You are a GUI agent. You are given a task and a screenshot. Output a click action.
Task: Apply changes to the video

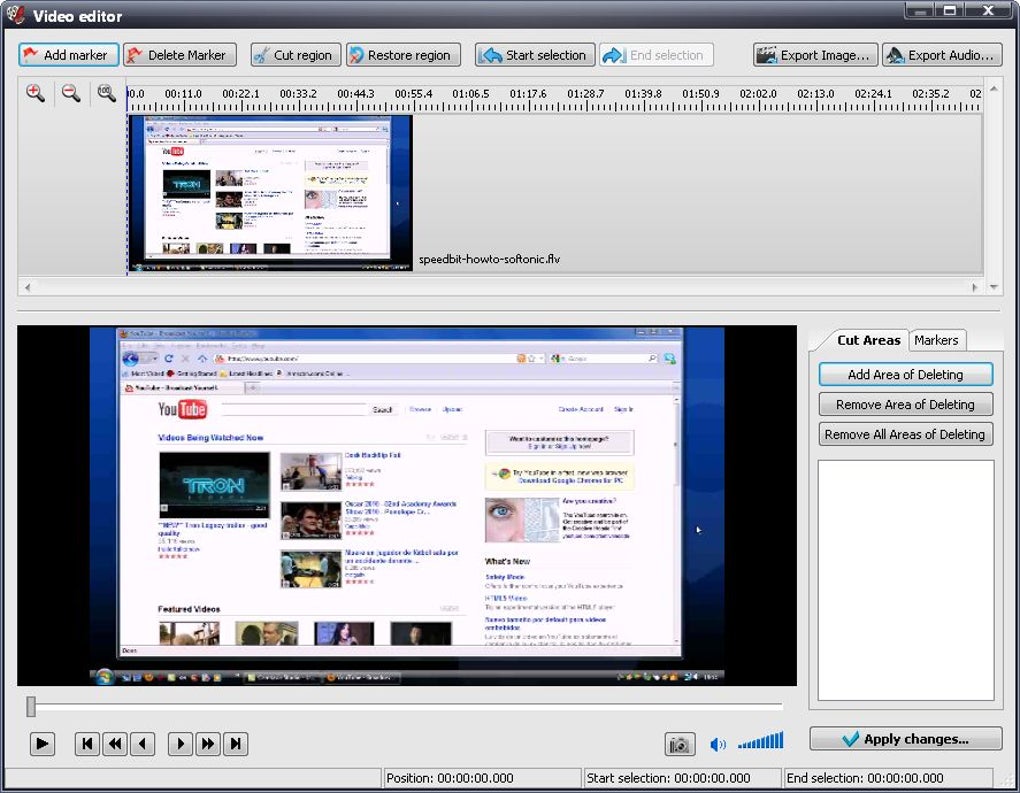[906, 739]
